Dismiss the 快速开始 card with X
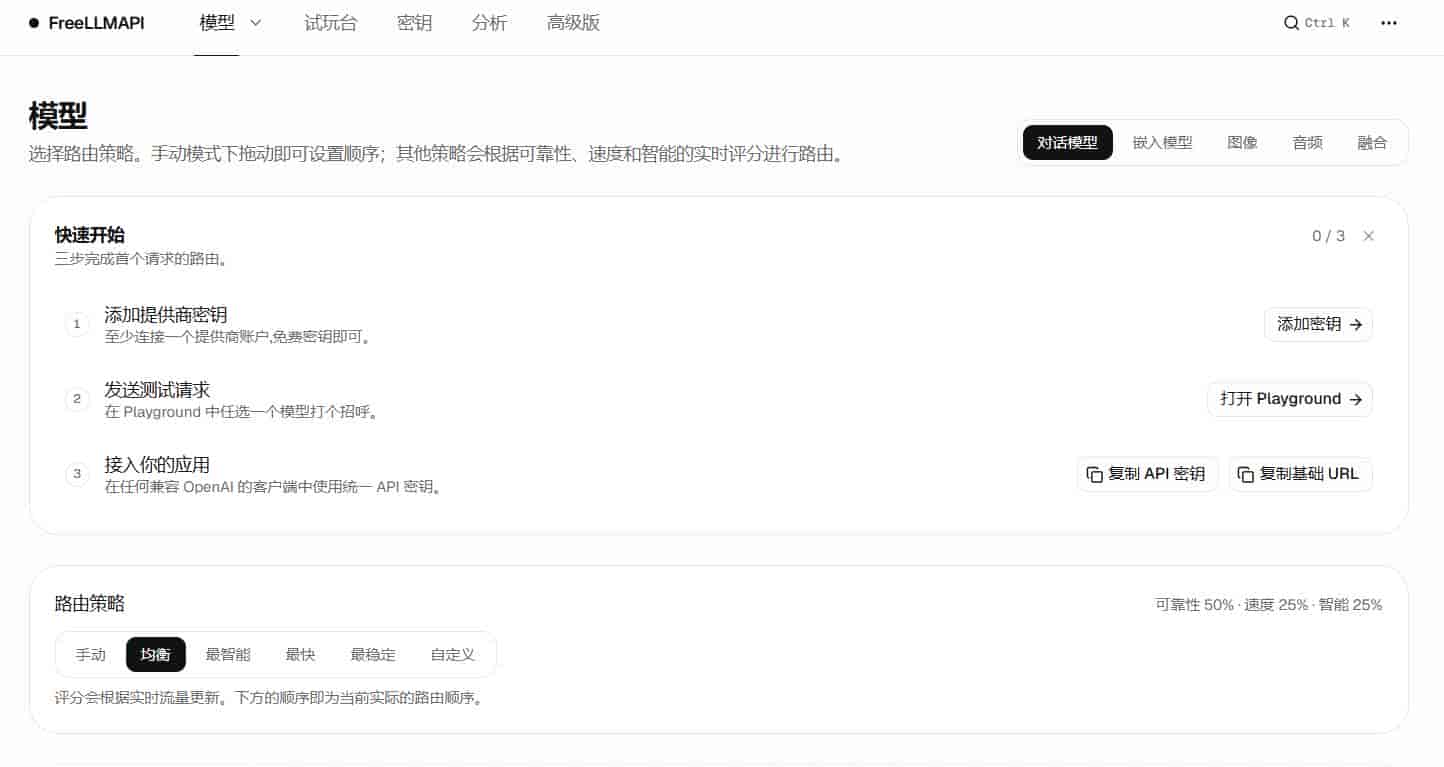This screenshot has height=767, width=1444. [x=1369, y=236]
